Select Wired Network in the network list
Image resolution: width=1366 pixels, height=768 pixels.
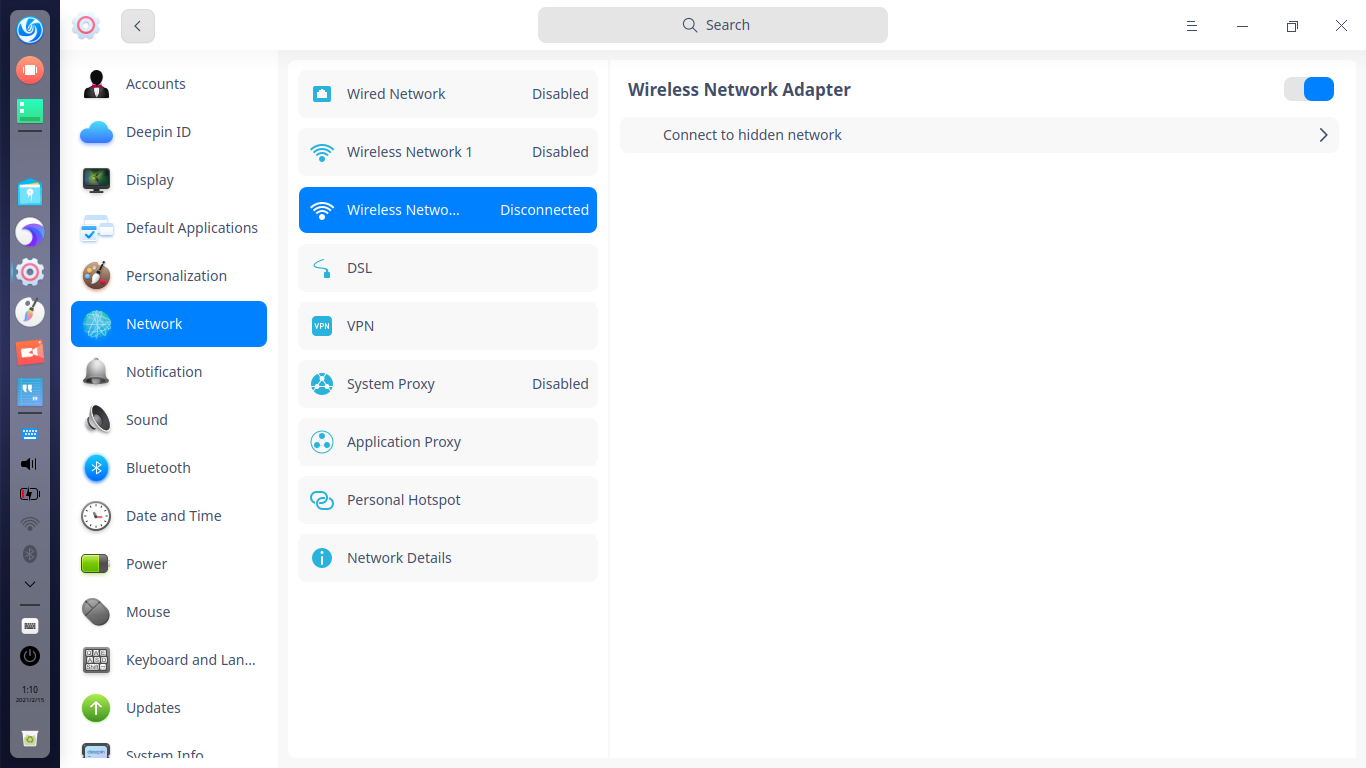click(448, 94)
